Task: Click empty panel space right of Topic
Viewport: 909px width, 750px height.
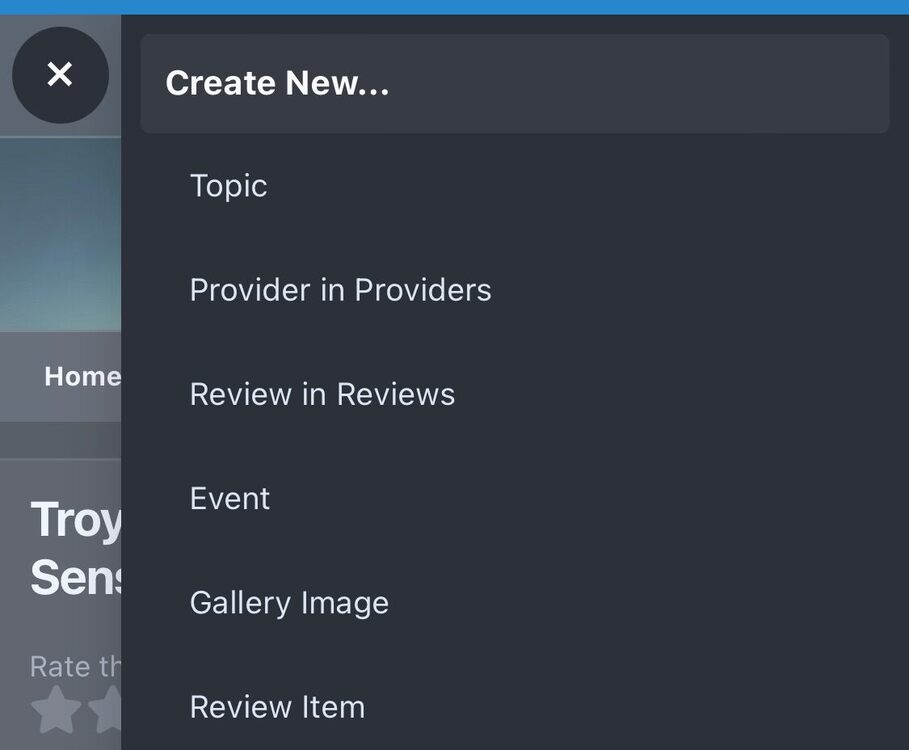Action: [600, 186]
